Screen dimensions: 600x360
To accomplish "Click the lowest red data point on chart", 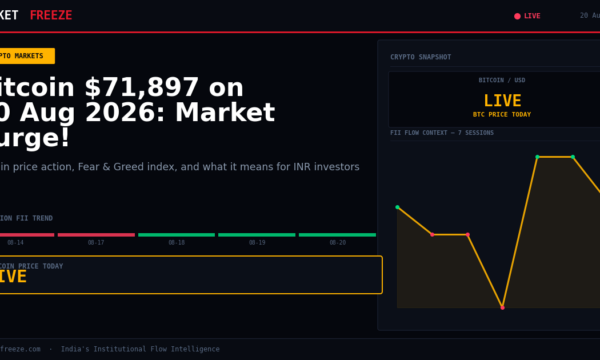I will 502,308.
